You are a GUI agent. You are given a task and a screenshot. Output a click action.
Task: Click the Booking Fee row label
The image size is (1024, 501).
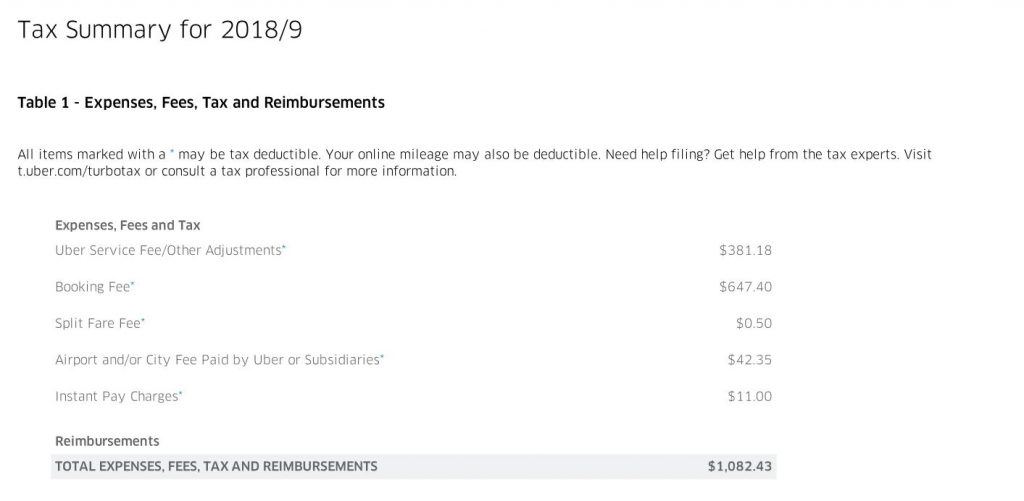pos(95,287)
